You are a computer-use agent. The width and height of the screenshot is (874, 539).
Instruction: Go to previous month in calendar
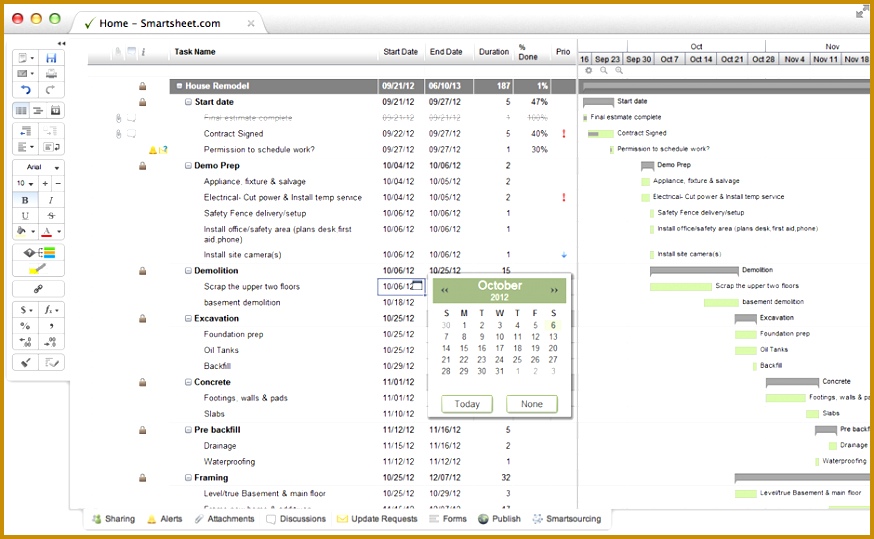445,290
